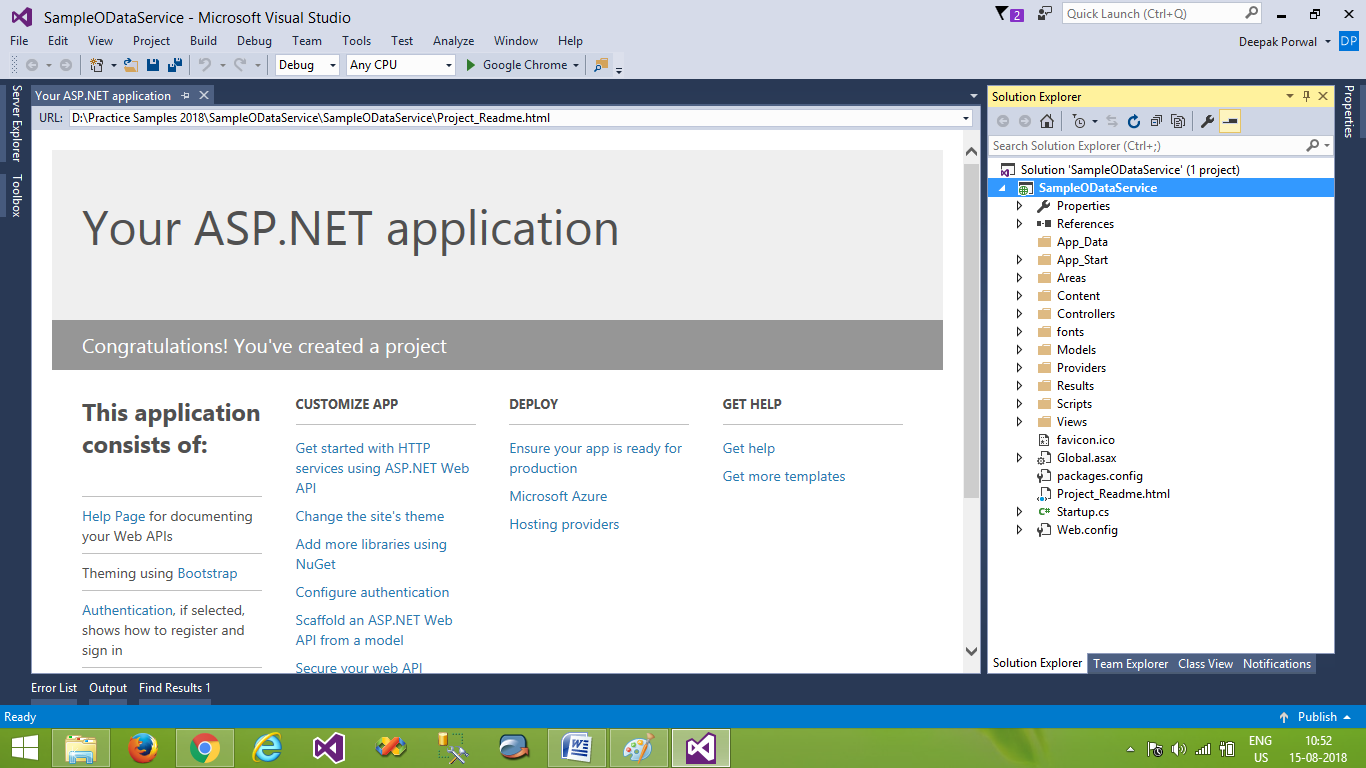Sync Solution Explorer with active document

(1111, 120)
